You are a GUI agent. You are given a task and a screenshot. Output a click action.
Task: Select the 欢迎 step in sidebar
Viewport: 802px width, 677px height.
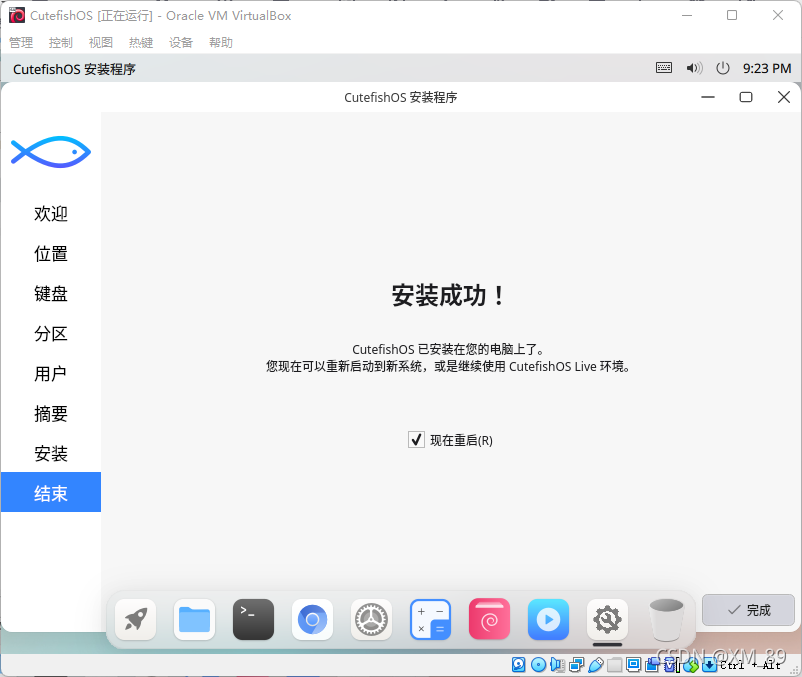click(x=51, y=213)
